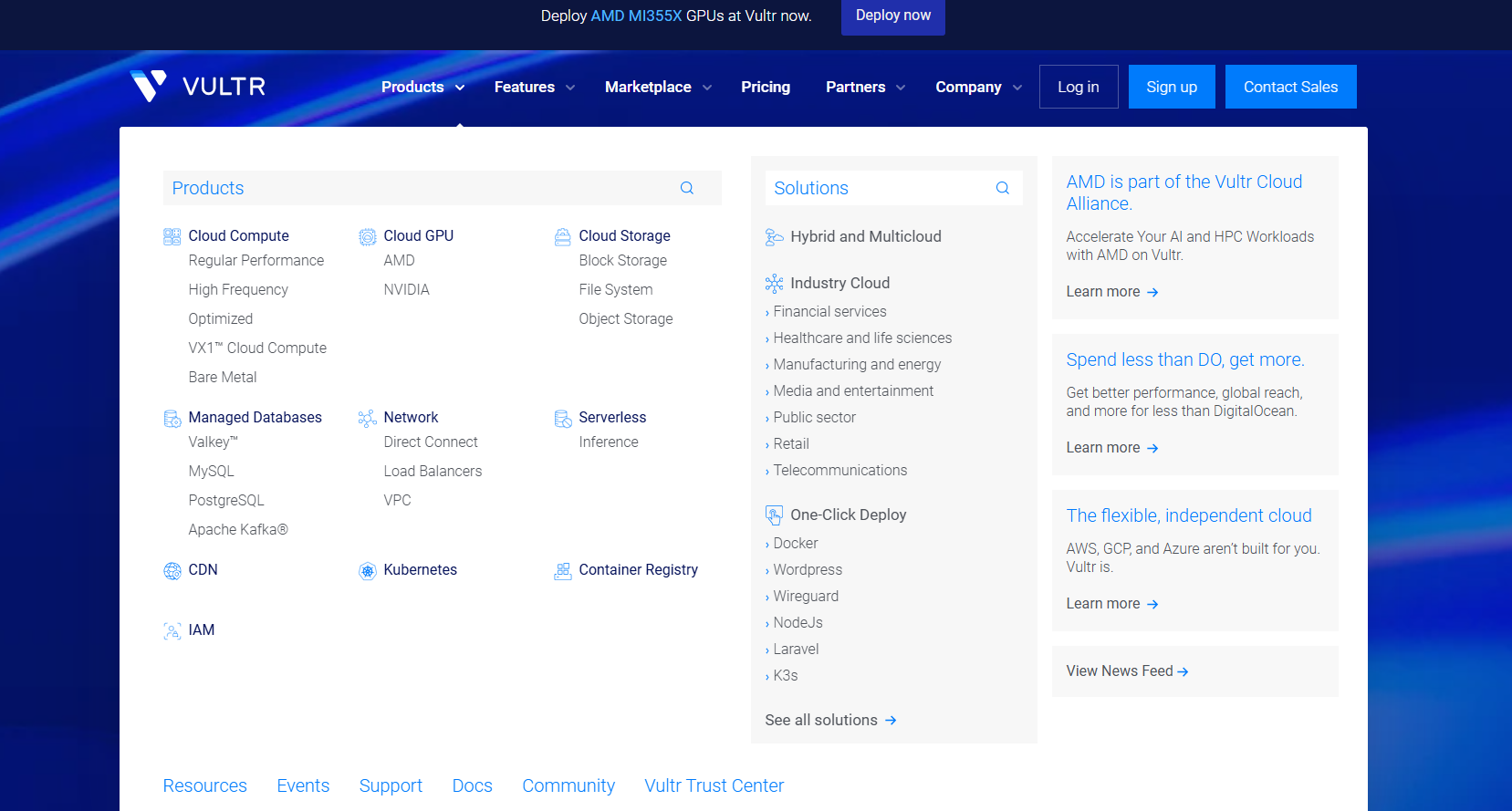Click the CDN globe icon
The width and height of the screenshot is (1512, 811).
coord(172,571)
